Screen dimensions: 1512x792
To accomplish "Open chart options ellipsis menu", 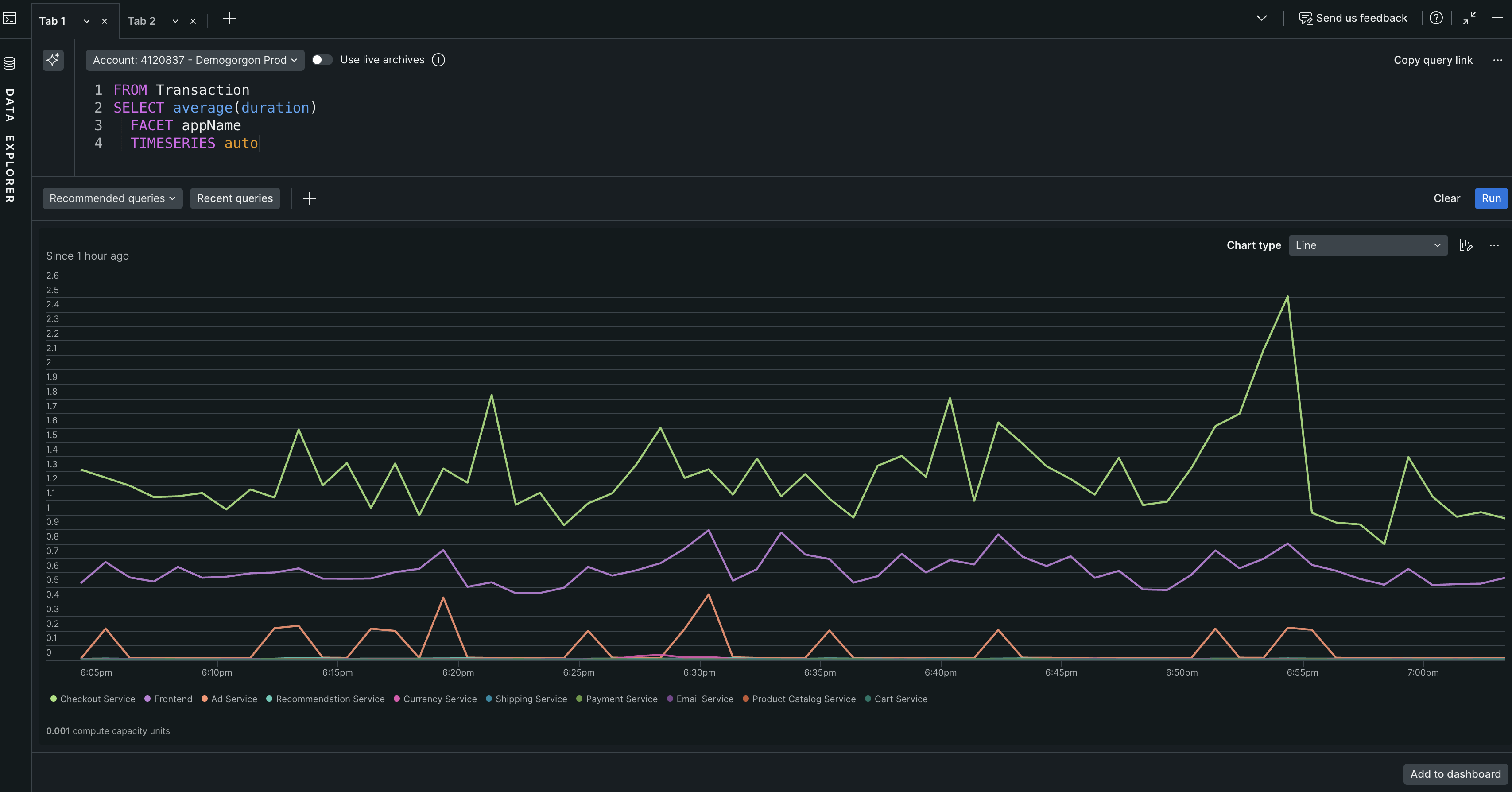I will [1494, 245].
